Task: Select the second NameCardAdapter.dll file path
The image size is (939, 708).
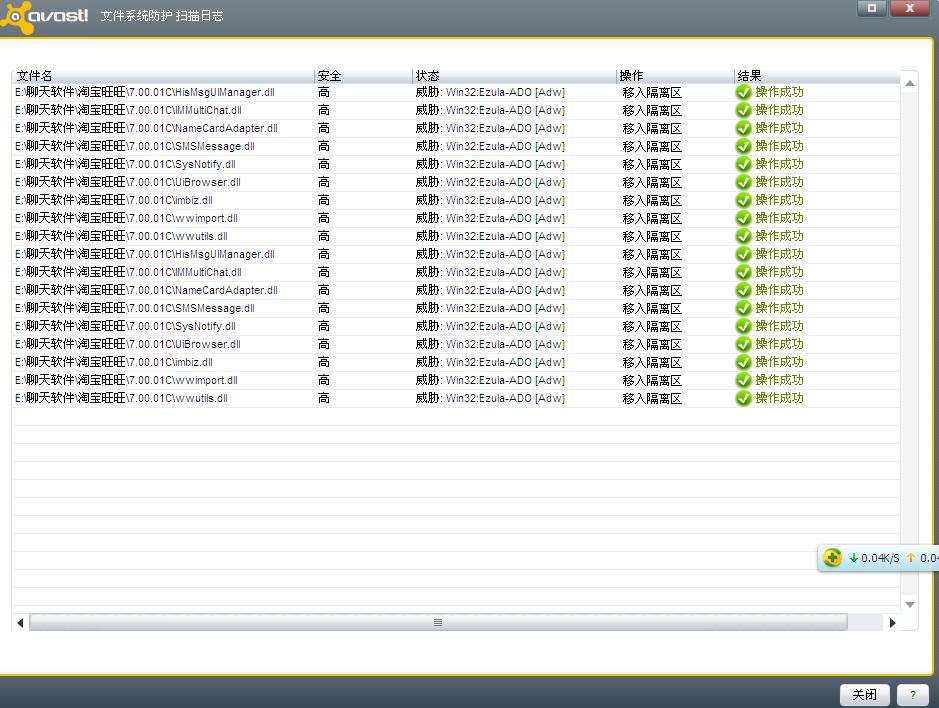Action: pos(146,290)
